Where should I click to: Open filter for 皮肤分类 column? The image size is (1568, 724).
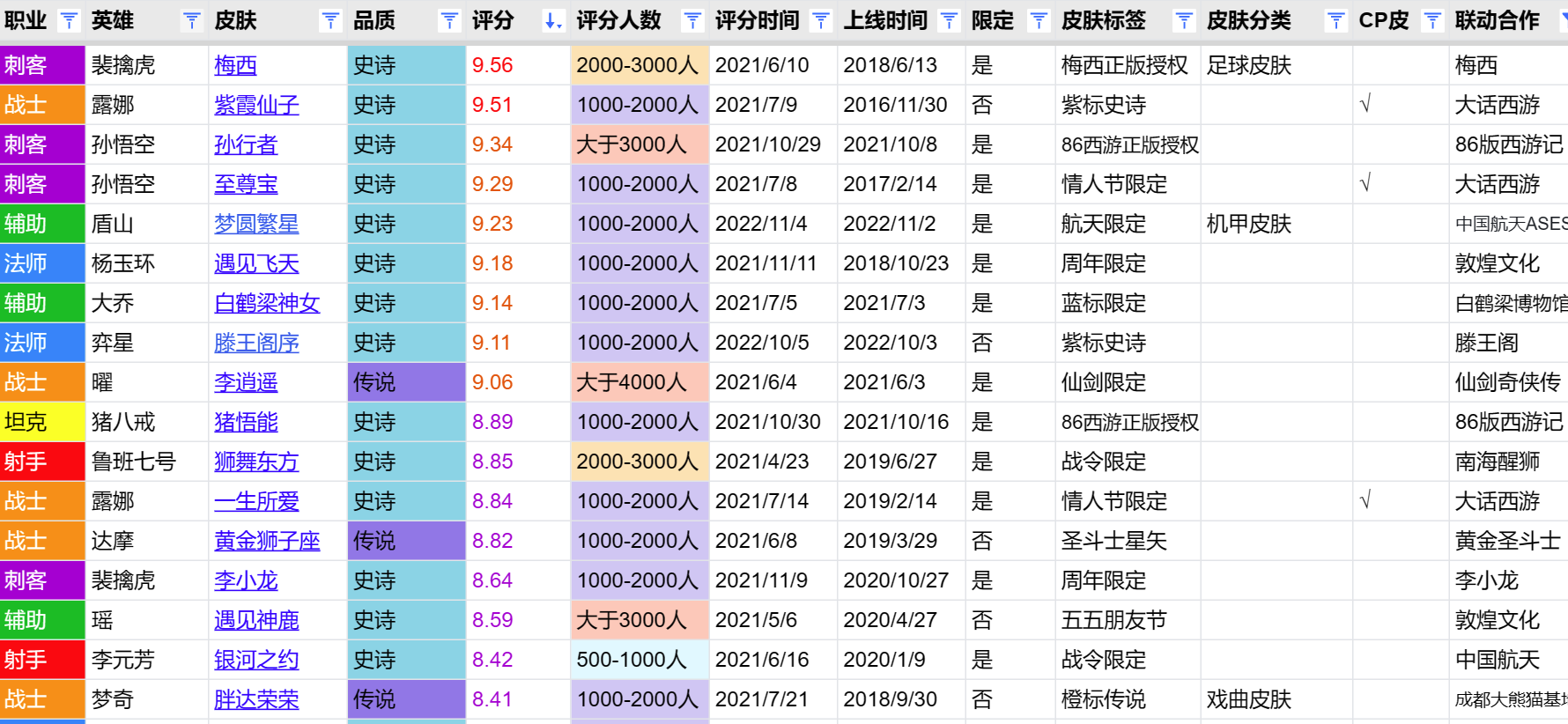pyautogui.click(x=1335, y=20)
